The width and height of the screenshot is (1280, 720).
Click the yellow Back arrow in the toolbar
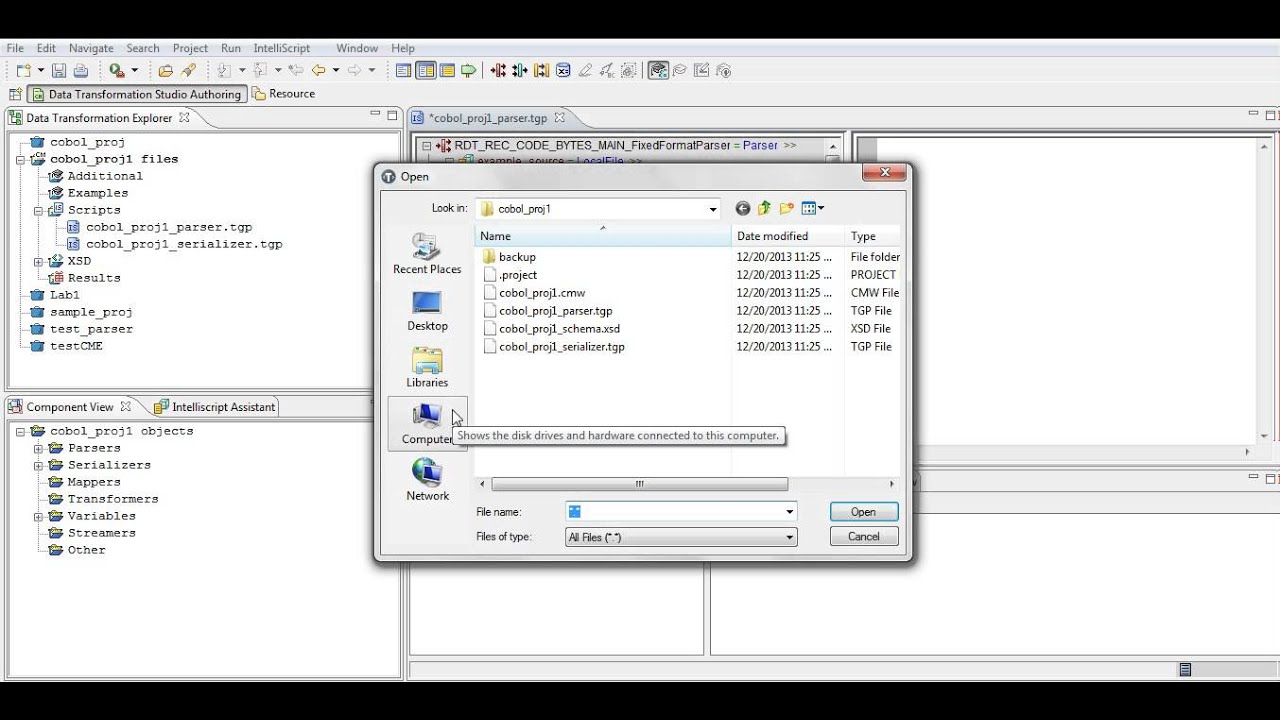pyautogui.click(x=319, y=70)
